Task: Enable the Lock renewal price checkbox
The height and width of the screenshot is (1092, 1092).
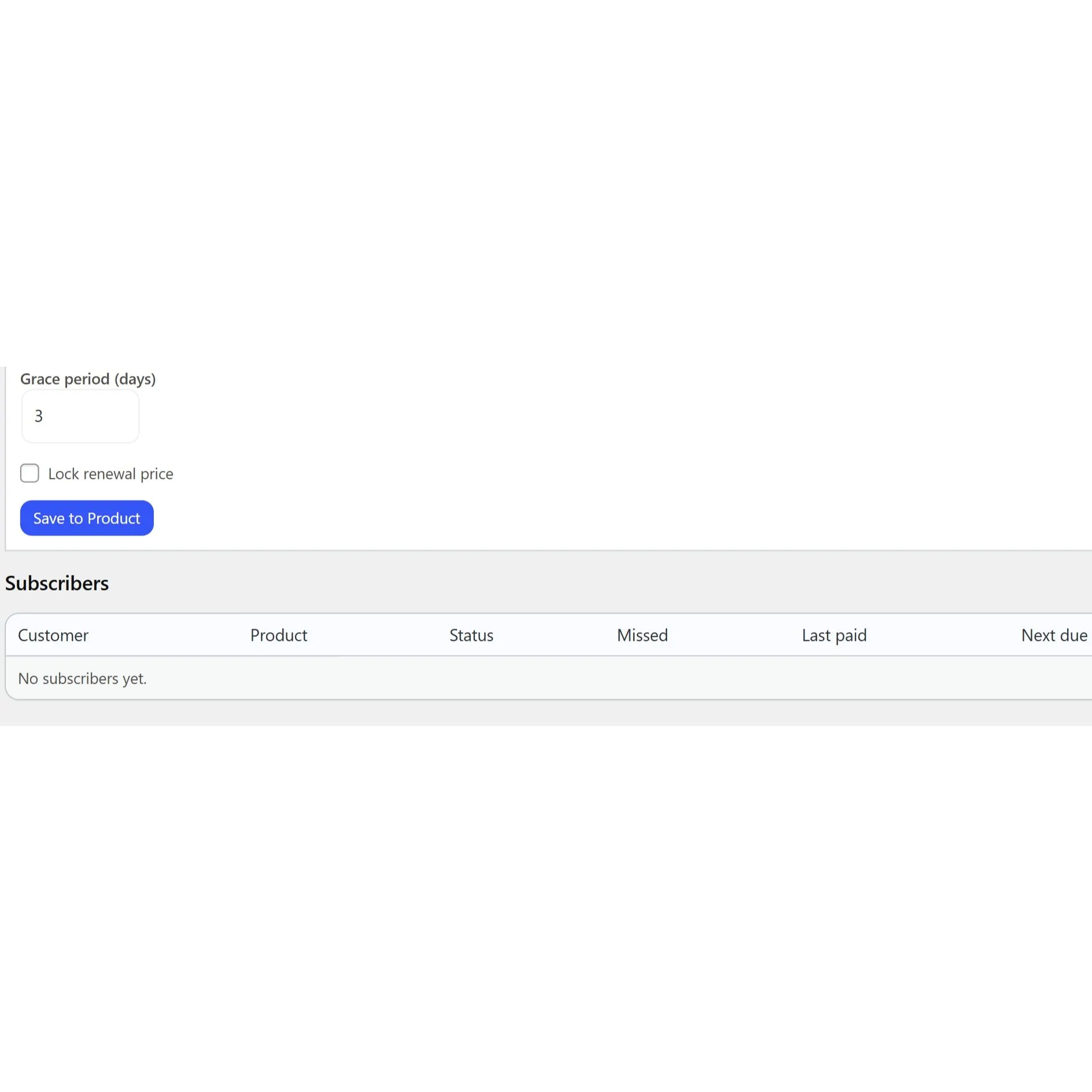Action: [x=29, y=473]
